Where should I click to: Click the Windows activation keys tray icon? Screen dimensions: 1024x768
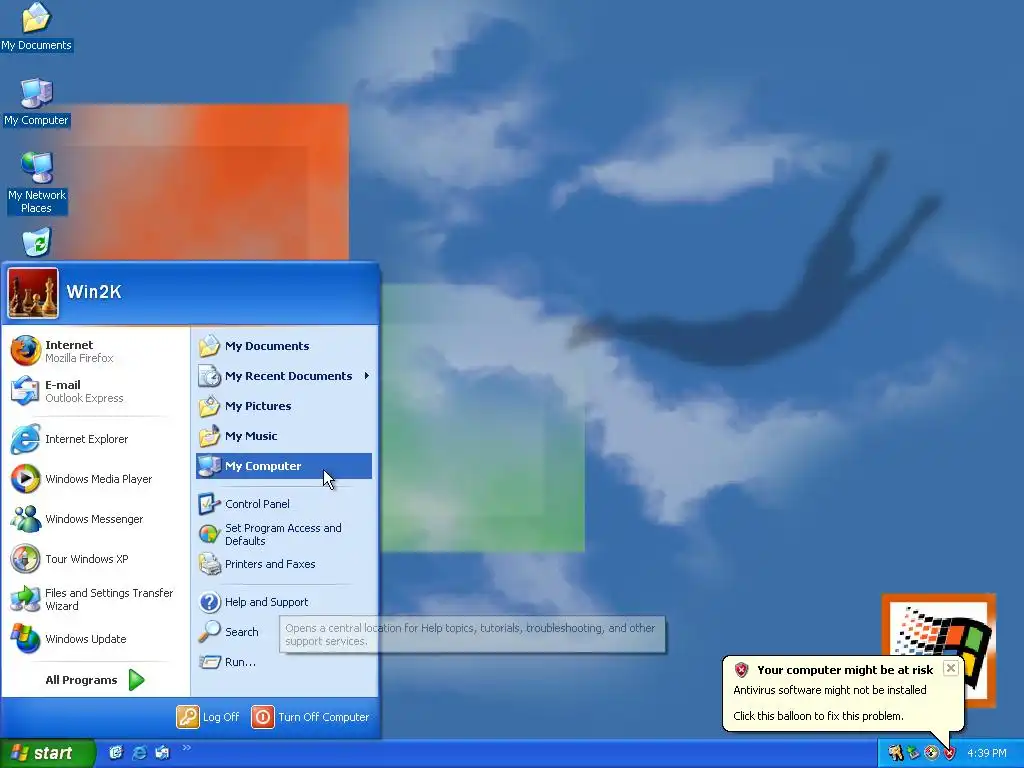pyautogui.click(x=895, y=754)
